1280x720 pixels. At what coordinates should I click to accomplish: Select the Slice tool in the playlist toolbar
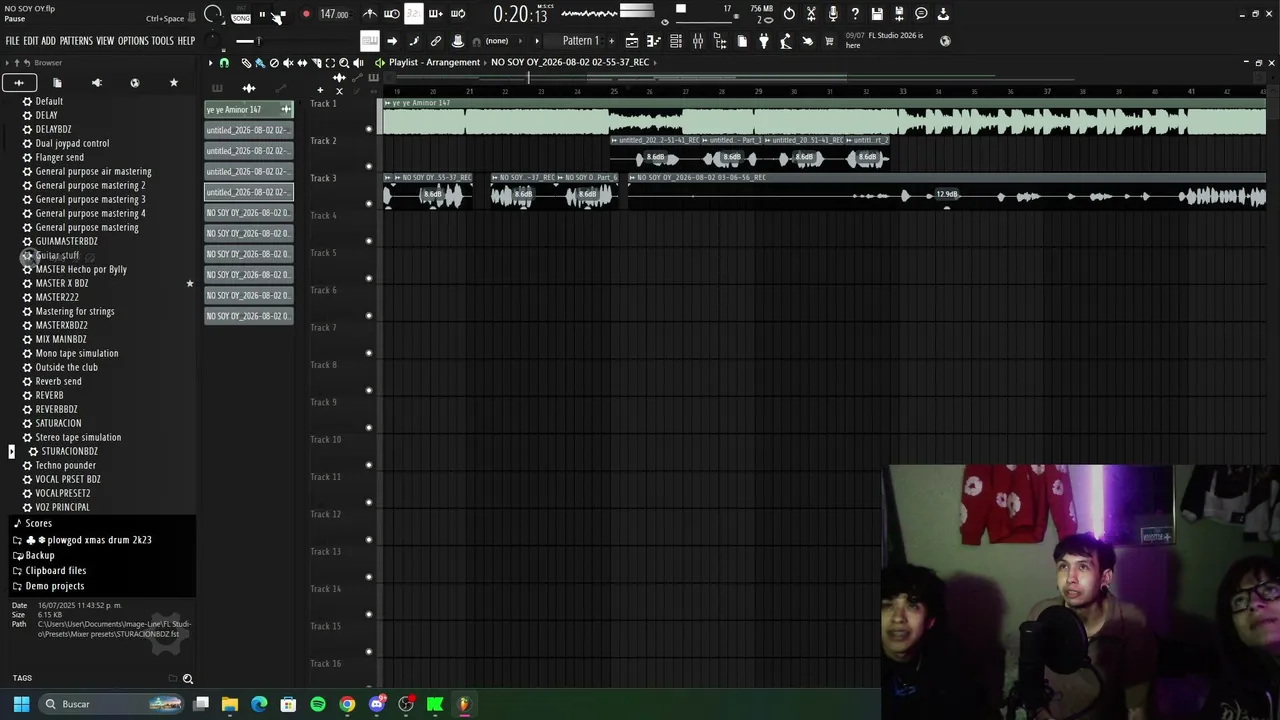316,63
